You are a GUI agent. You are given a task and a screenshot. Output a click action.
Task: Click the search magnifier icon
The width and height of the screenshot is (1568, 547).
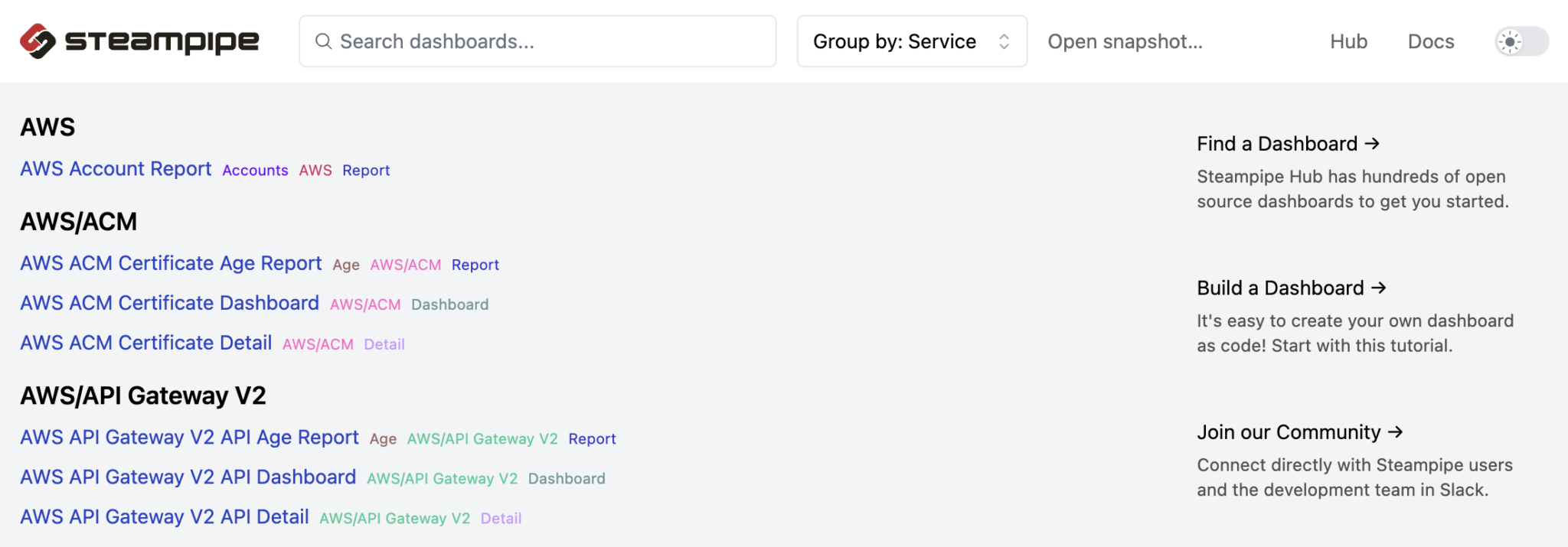coord(324,41)
